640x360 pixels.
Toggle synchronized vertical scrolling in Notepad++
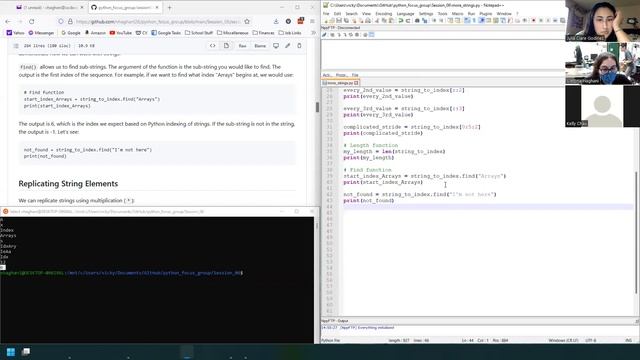coord(451,20)
